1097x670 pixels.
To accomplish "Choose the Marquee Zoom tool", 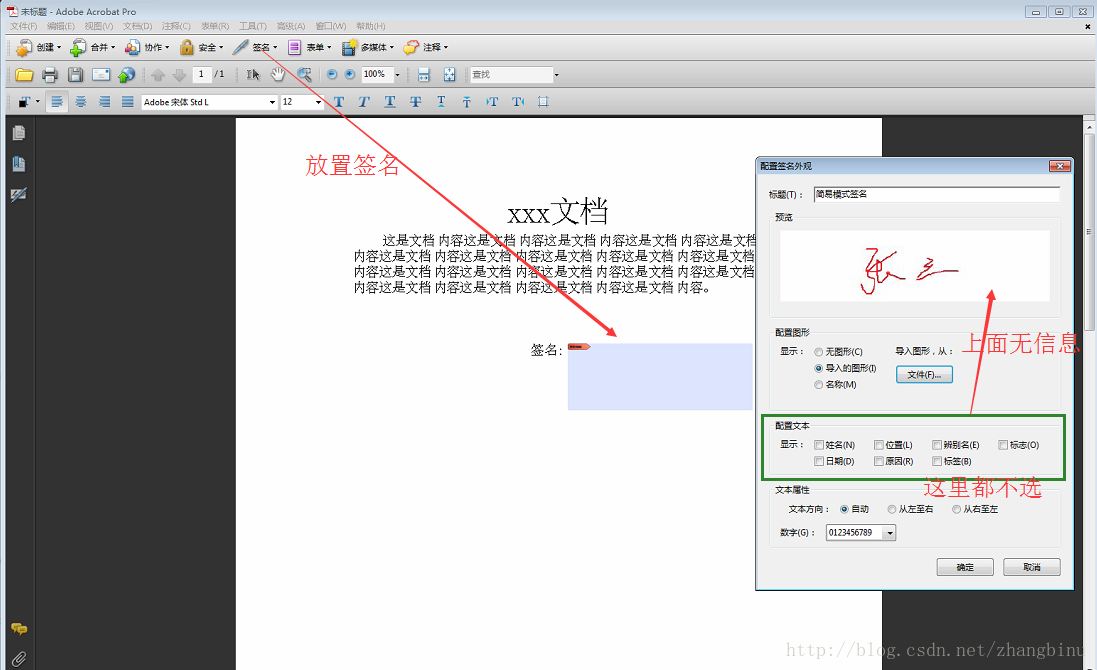I will coord(304,74).
